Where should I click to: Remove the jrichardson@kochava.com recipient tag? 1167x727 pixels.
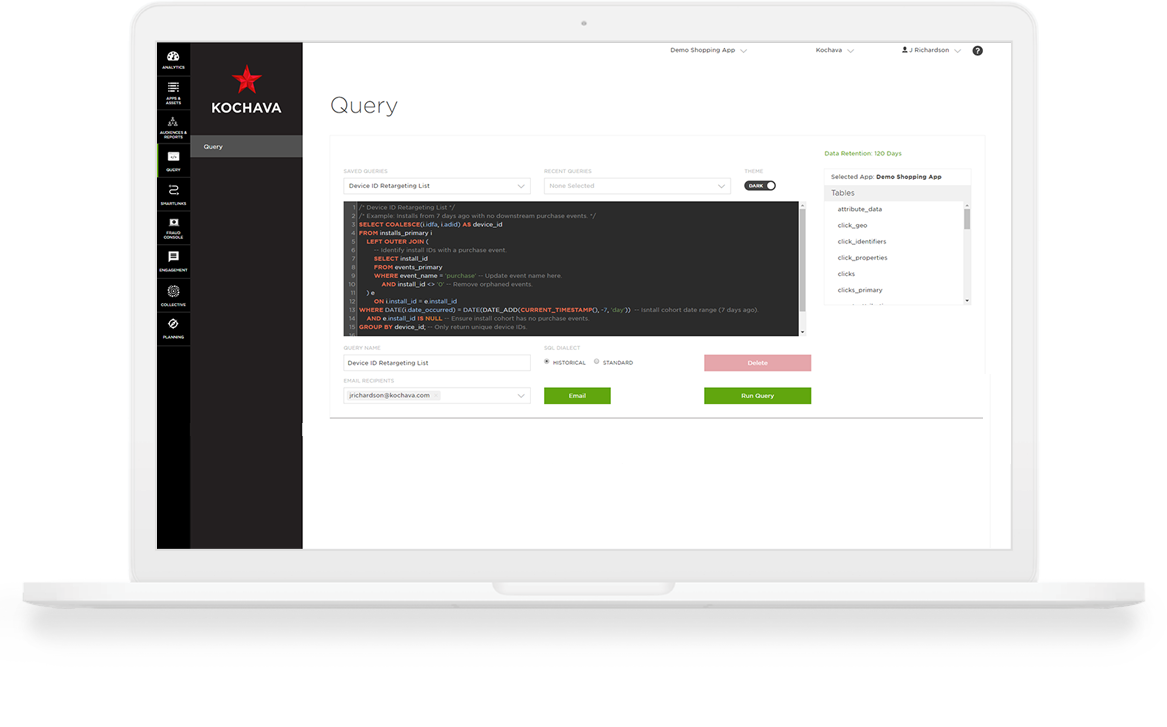tap(435, 396)
